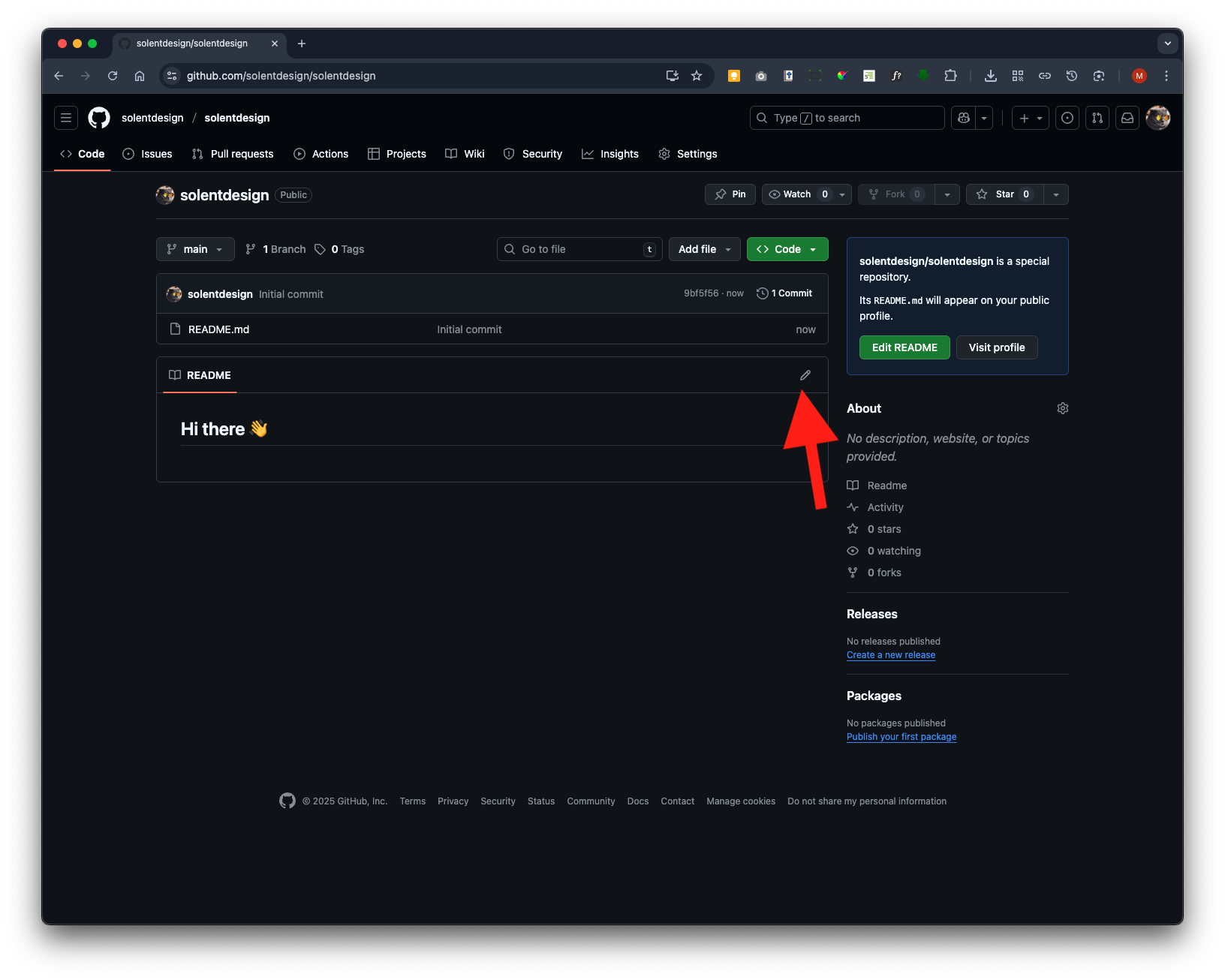Open the Add file dropdown
The height and width of the screenshot is (980, 1225).
(704, 249)
